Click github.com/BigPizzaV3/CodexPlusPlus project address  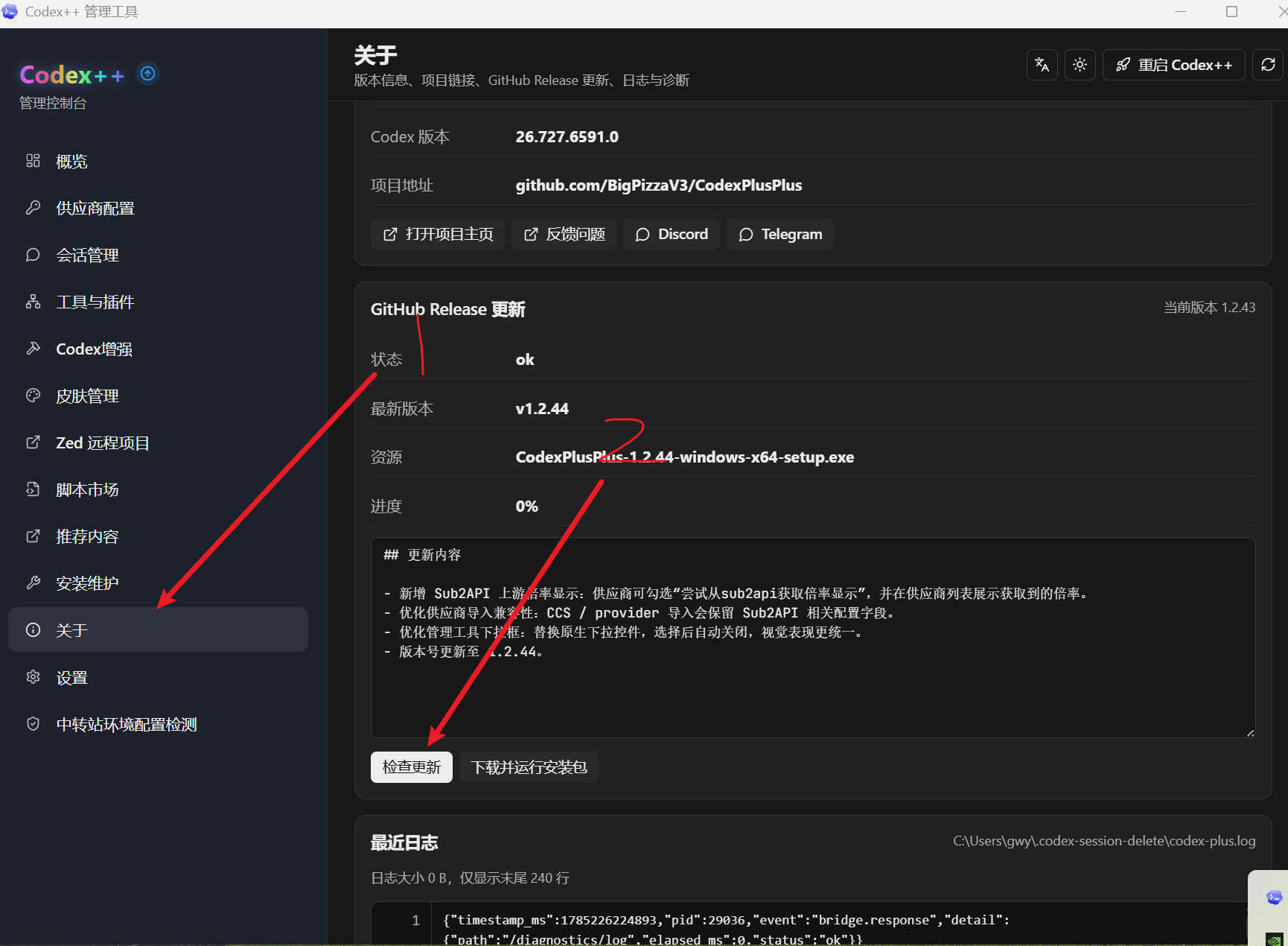click(659, 185)
